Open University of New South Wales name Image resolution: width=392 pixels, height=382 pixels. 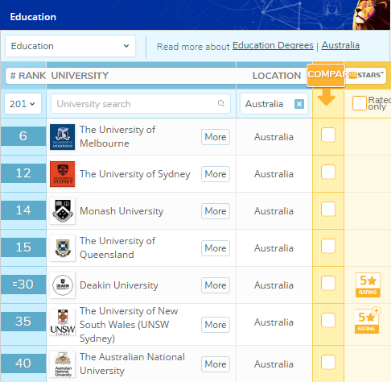pos(129,325)
